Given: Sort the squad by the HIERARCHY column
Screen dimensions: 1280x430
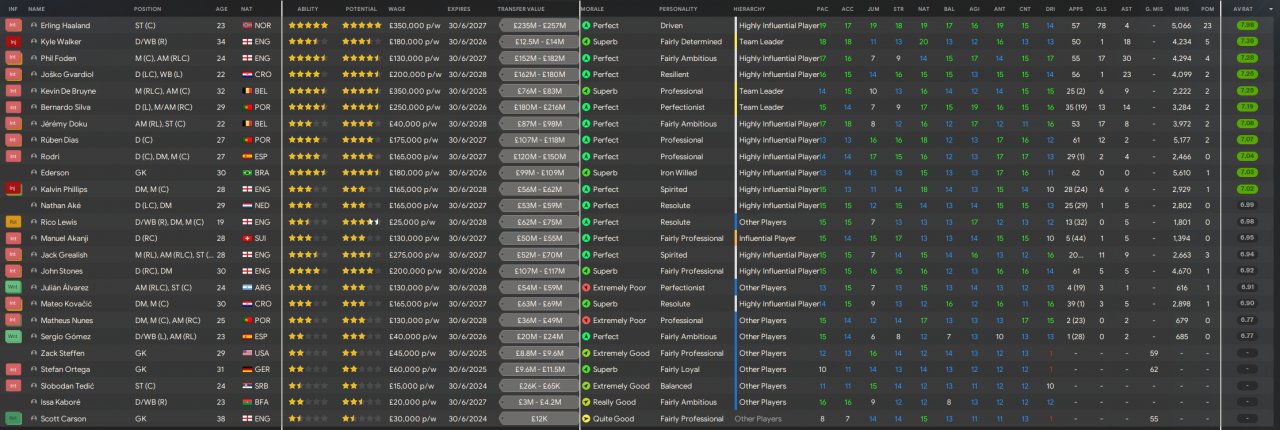Looking at the screenshot, I should click(749, 8).
